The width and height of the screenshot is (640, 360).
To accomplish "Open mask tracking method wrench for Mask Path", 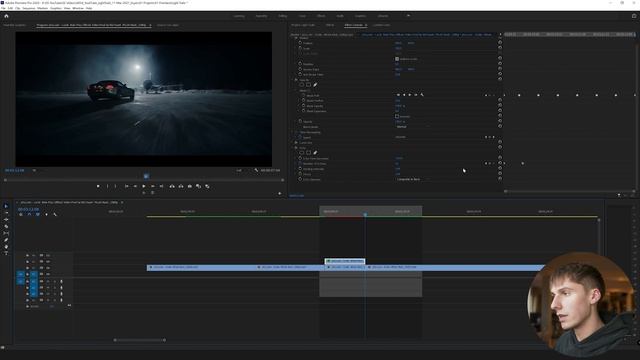I will (422, 95).
